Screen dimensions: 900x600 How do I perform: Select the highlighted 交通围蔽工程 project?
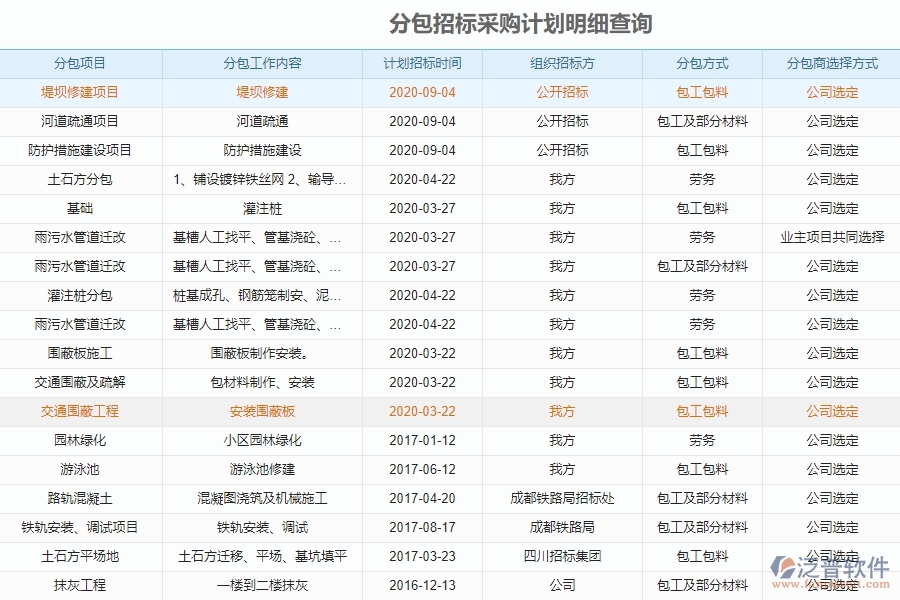81,411
